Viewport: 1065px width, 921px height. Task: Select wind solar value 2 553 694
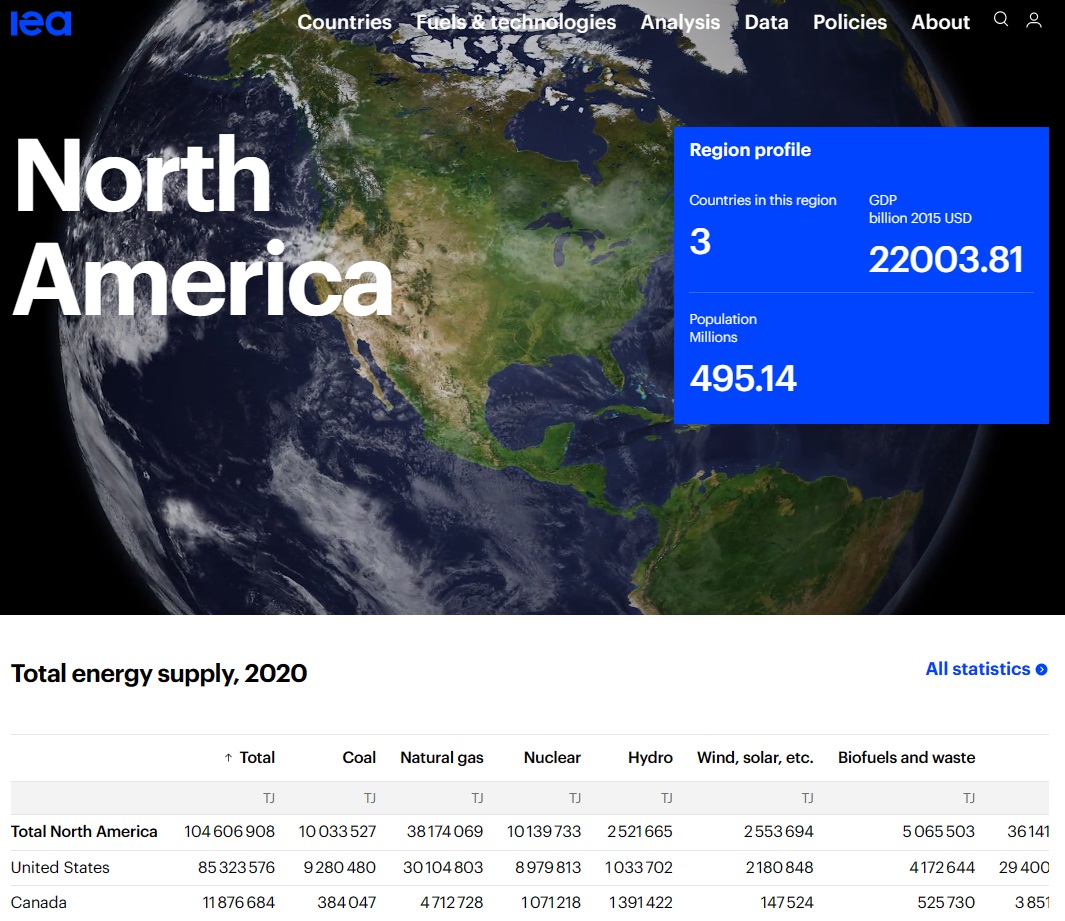pos(778,831)
